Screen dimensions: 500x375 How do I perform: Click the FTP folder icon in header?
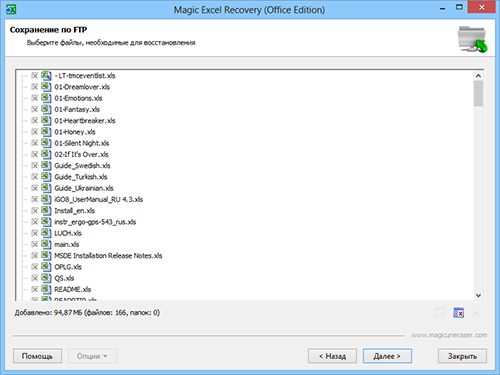[472, 39]
